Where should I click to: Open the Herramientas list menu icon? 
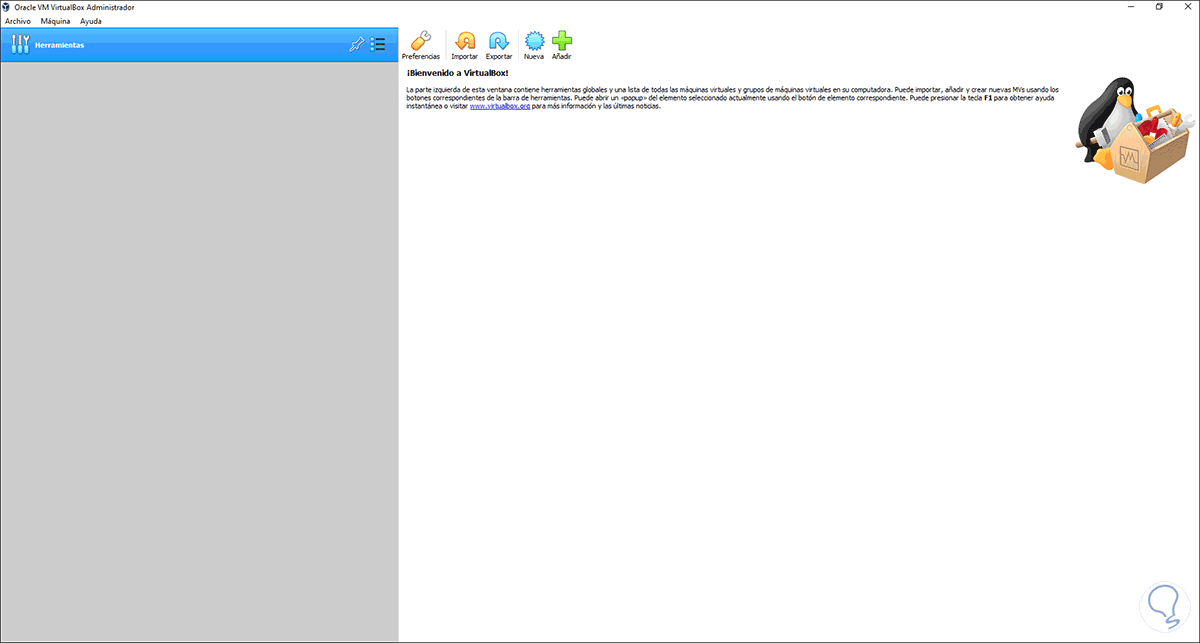coord(378,44)
